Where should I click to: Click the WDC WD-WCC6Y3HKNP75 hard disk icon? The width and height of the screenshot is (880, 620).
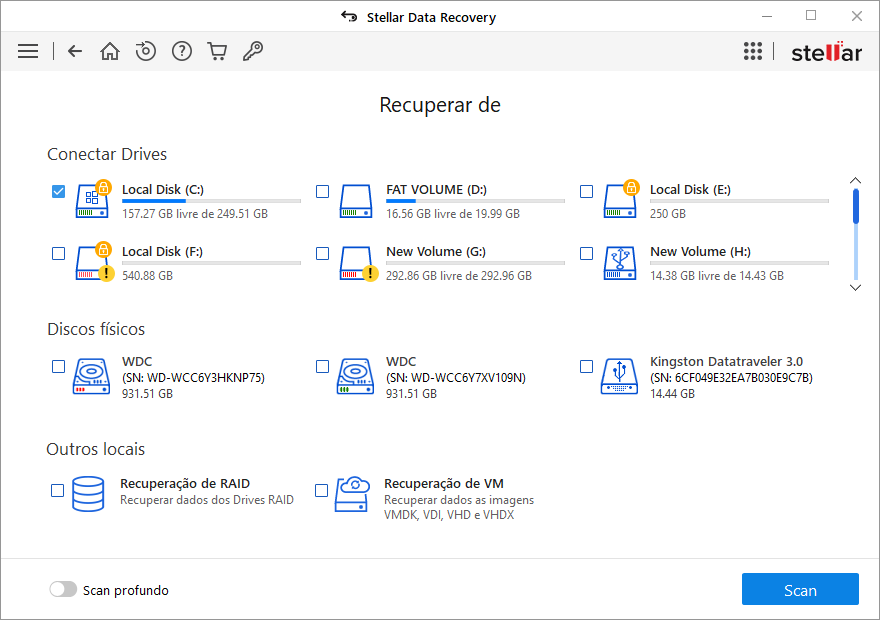(91, 376)
